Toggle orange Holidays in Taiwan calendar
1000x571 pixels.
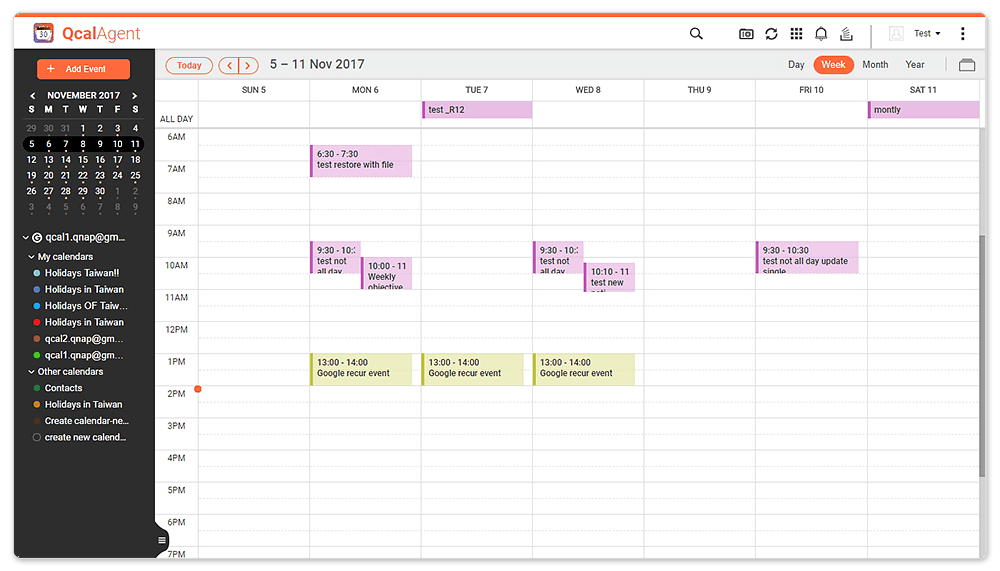[x=36, y=404]
